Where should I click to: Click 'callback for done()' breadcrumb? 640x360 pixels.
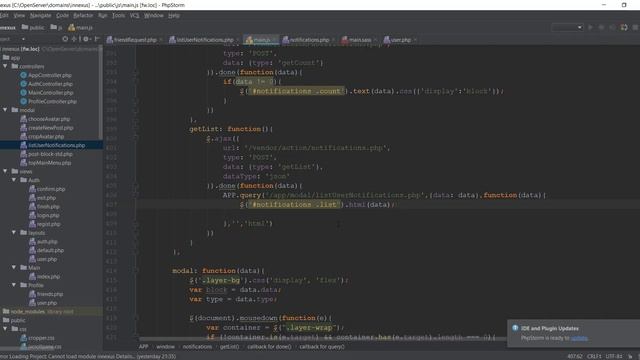tap(269, 347)
